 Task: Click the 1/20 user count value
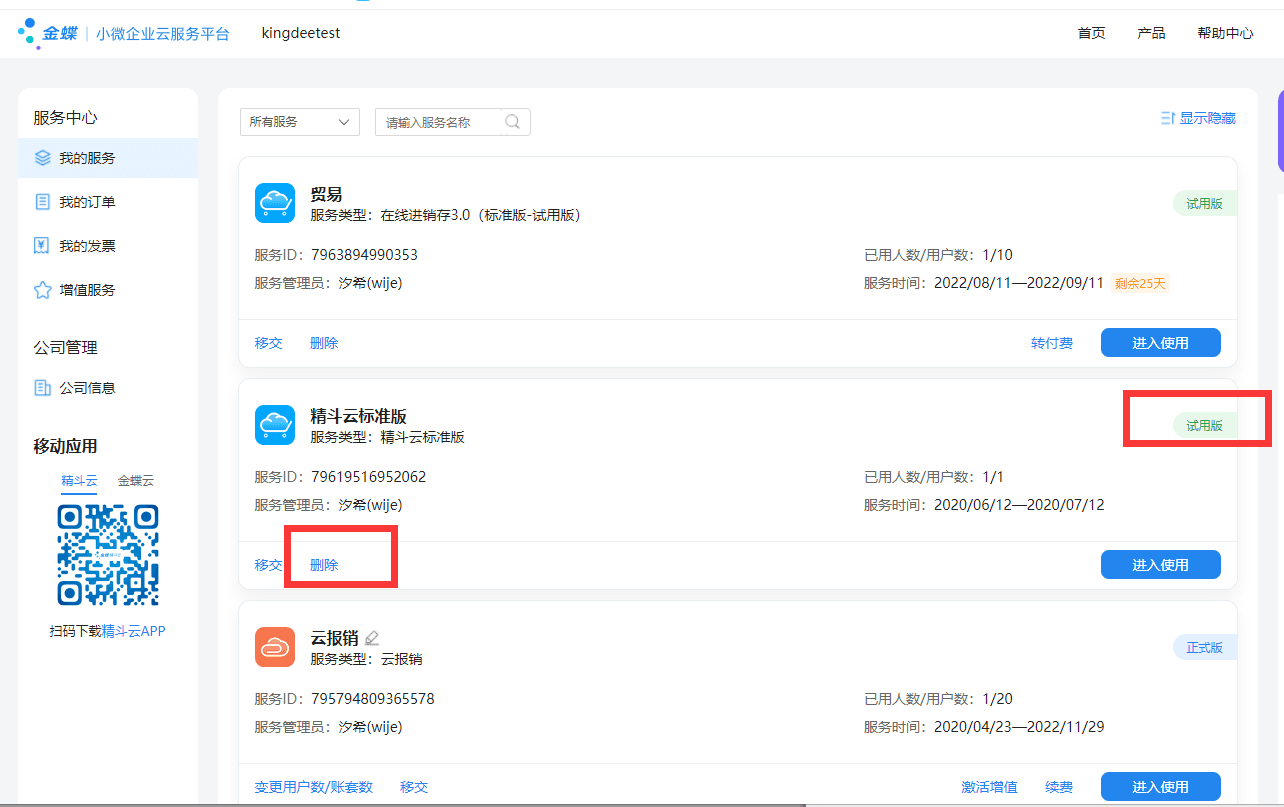[x=997, y=699]
